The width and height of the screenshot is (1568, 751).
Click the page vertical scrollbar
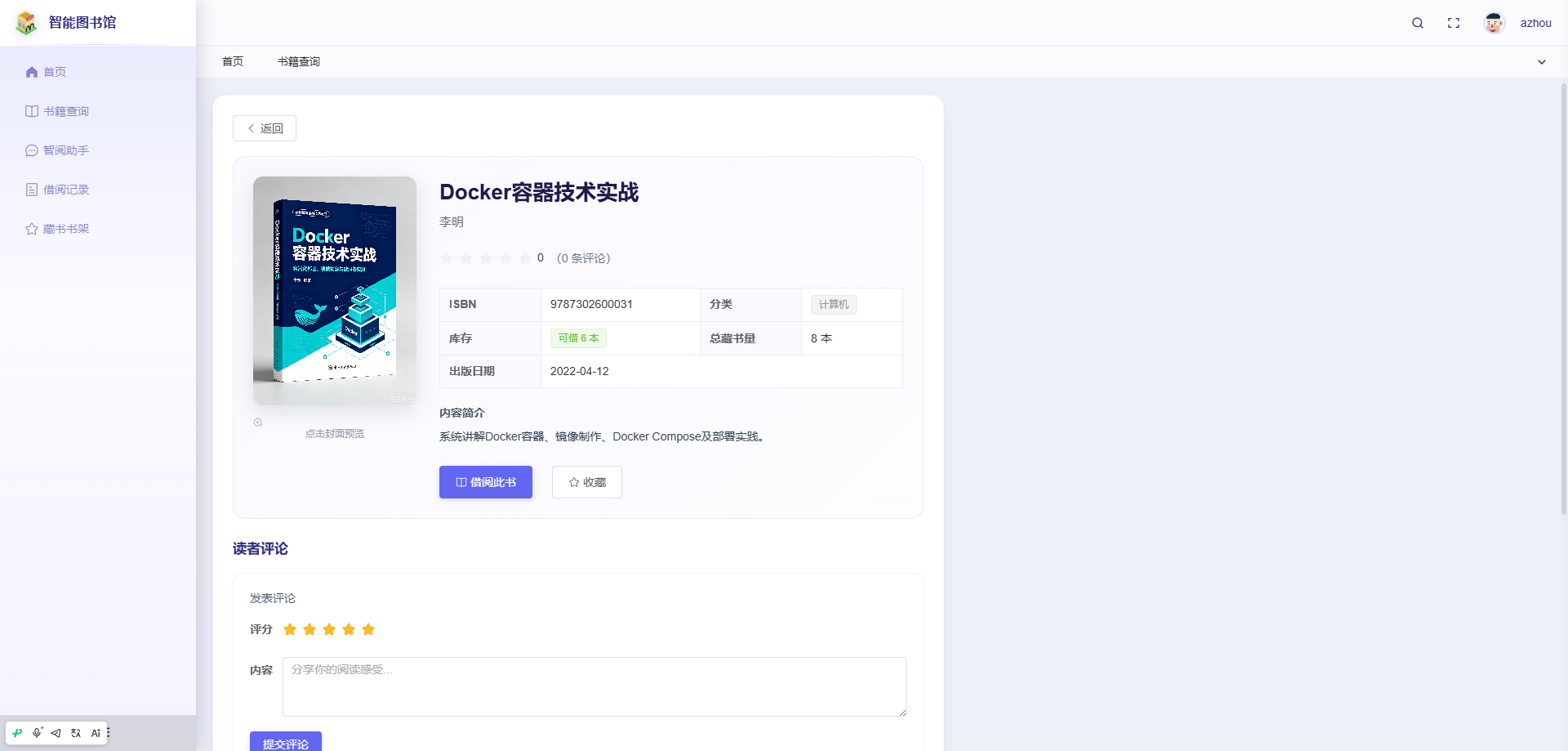tap(1564, 298)
